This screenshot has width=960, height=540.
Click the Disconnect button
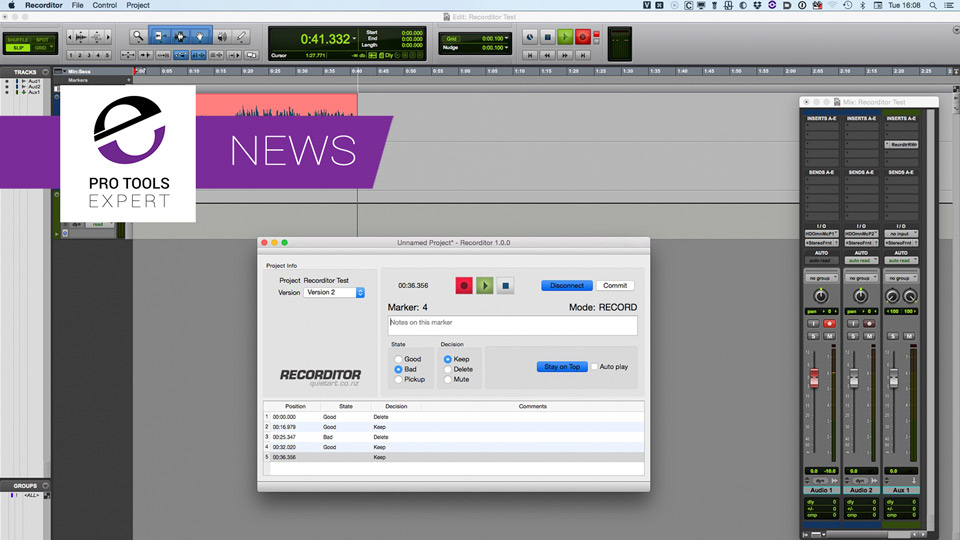566,285
